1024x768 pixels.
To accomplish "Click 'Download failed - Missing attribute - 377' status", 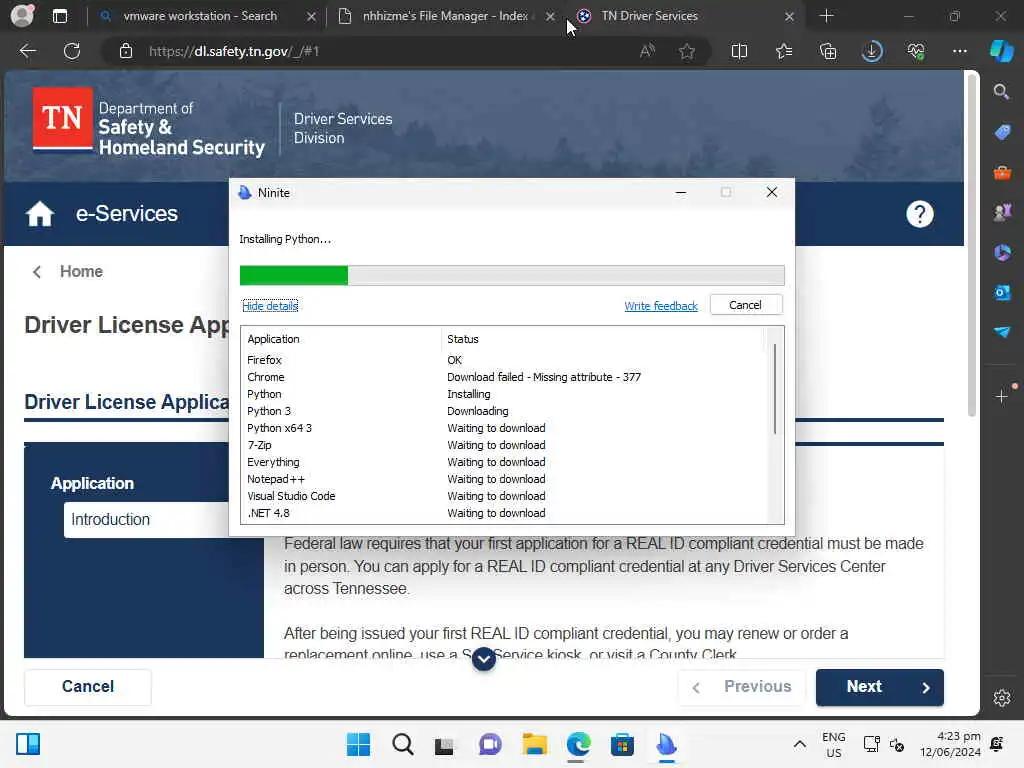I will pos(544,377).
